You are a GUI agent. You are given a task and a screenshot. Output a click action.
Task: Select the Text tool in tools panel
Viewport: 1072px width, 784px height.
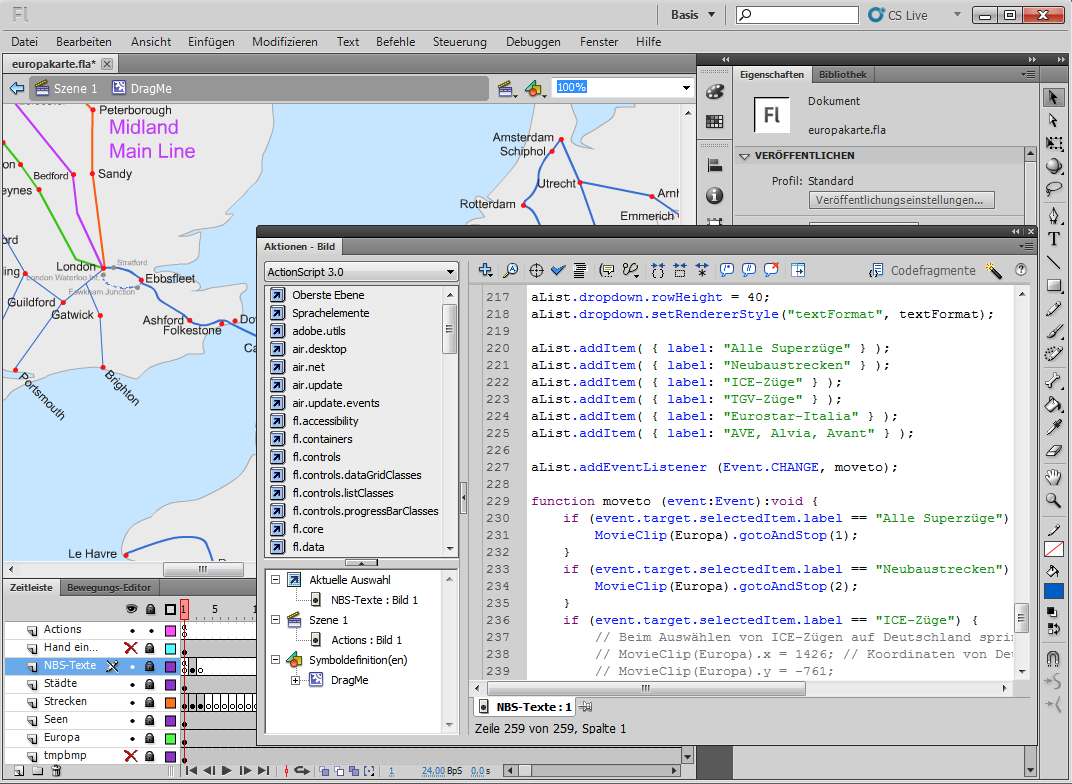(1054, 239)
